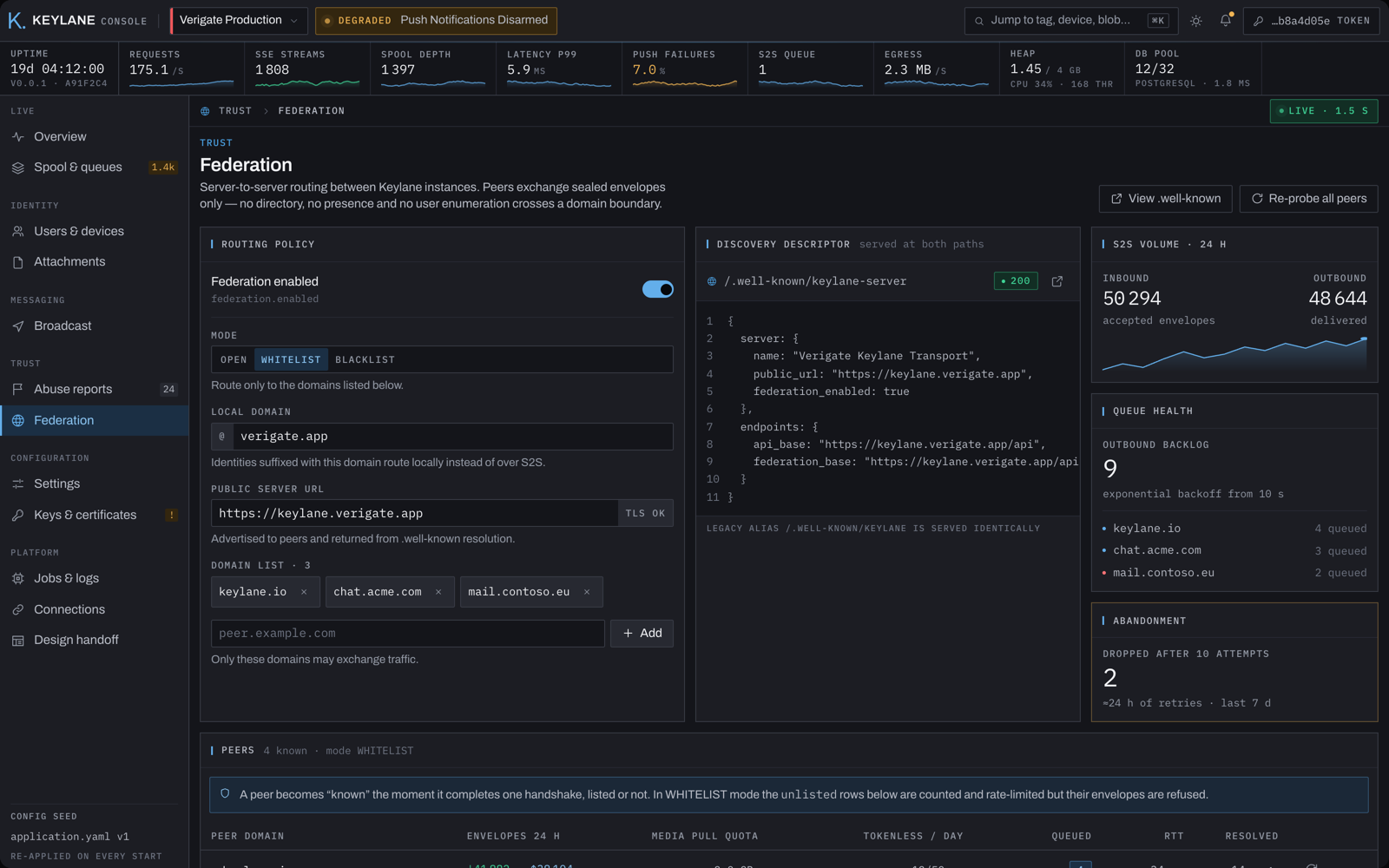The height and width of the screenshot is (868, 1389).
Task: Click the Heap 1.45 metric tile
Action: click(x=1062, y=69)
